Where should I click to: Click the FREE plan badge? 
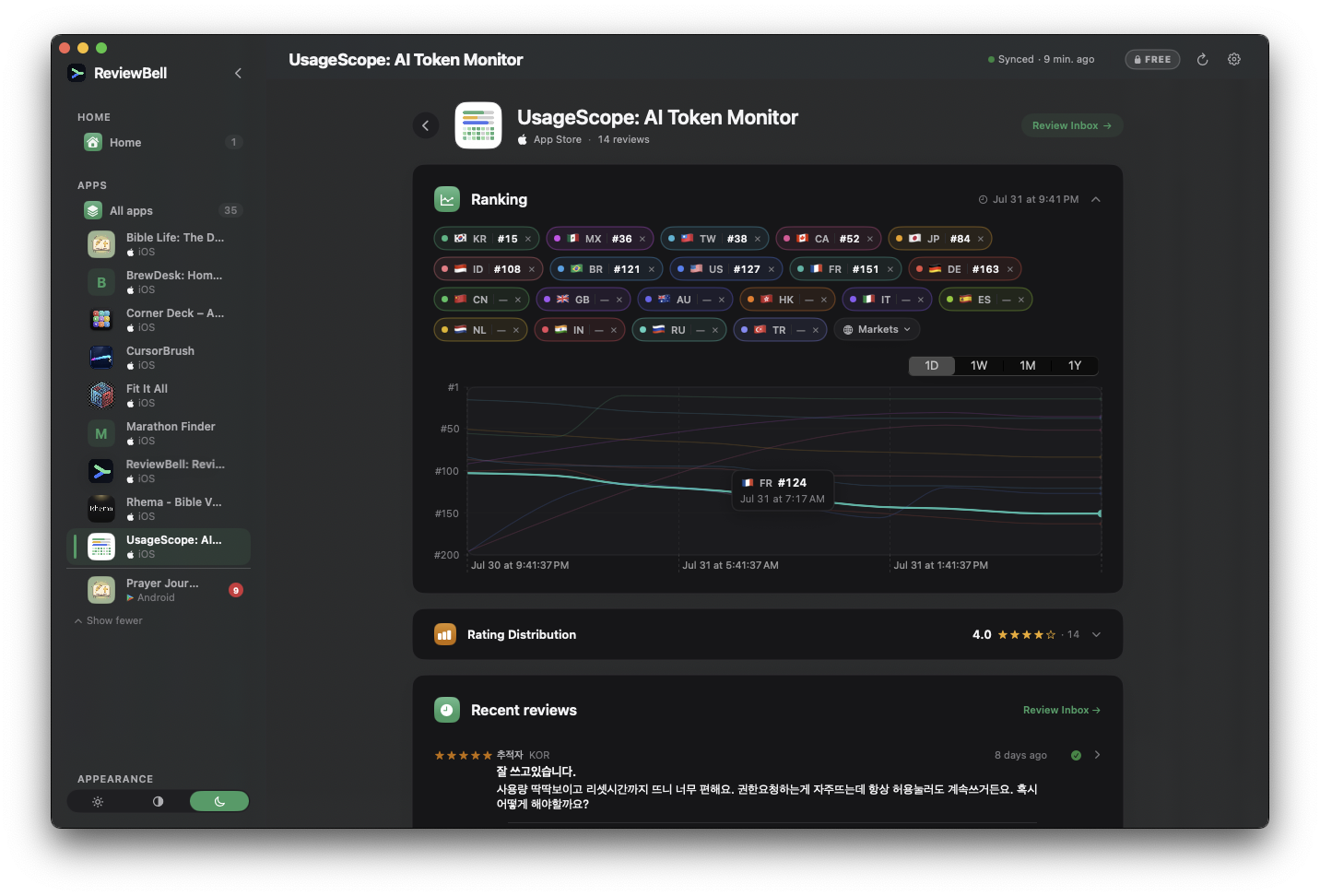(1152, 60)
